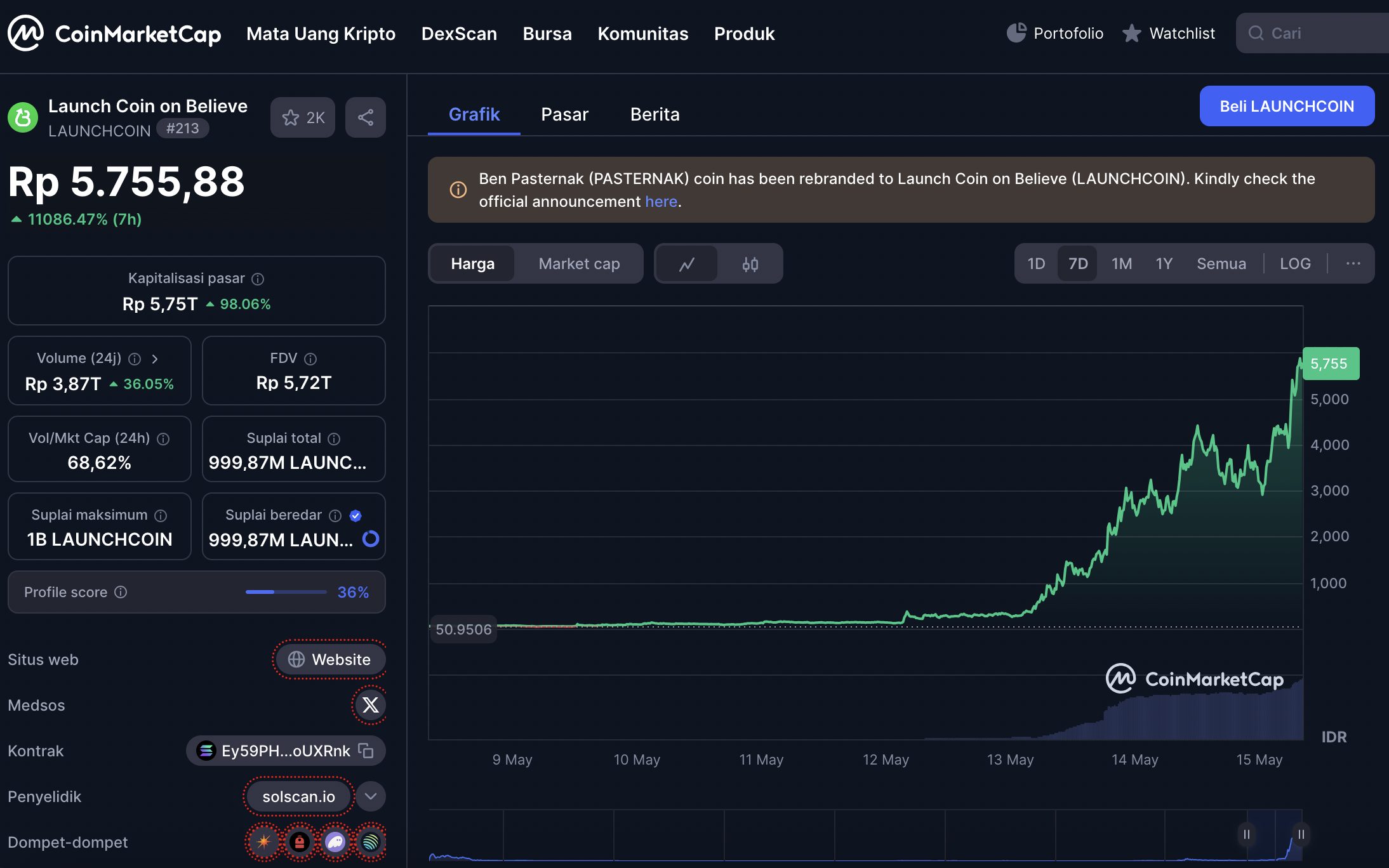This screenshot has height=868, width=1389.
Task: Switch chart to line view
Action: pos(687,263)
